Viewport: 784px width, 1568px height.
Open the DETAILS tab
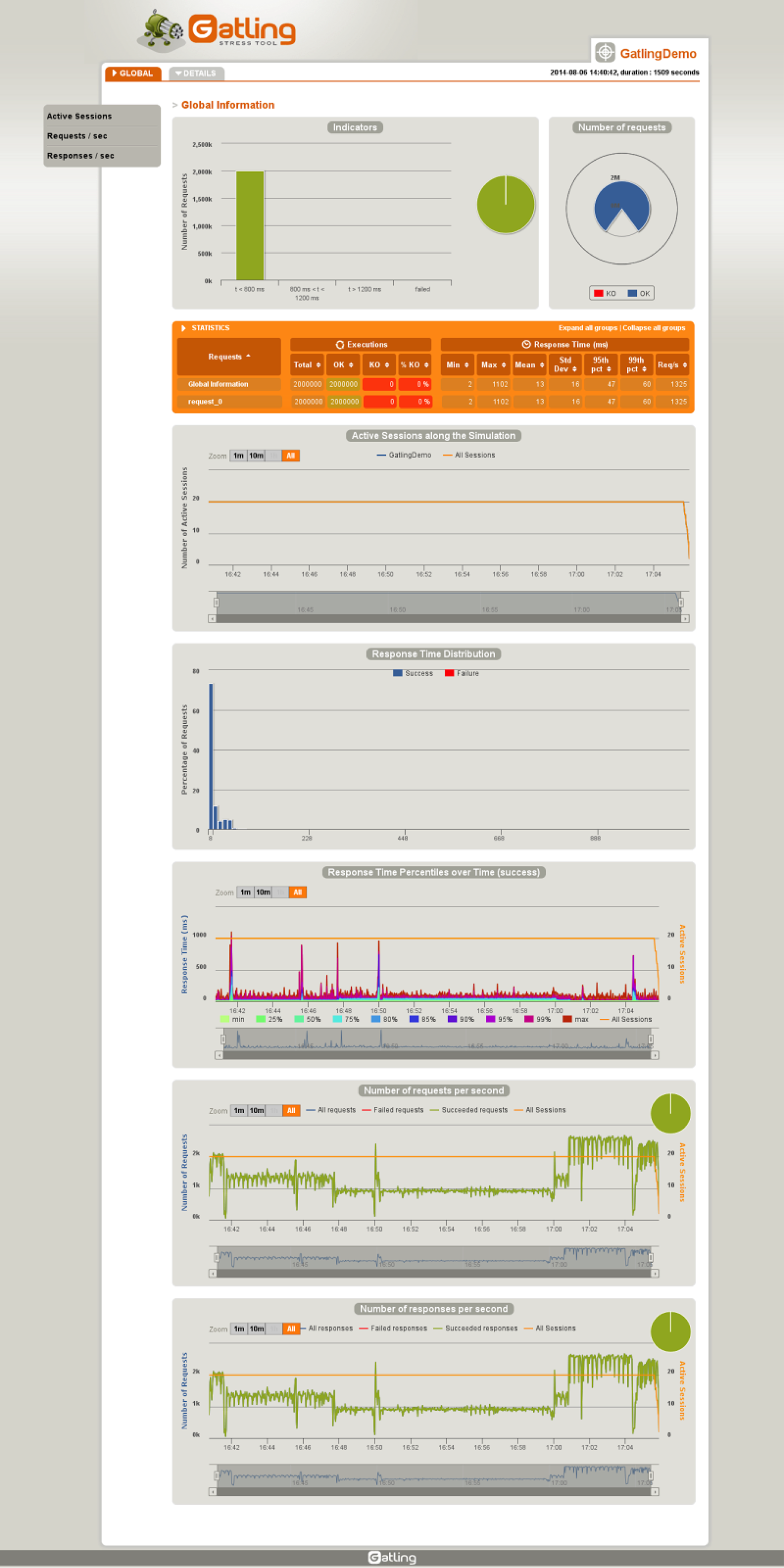tap(196, 73)
